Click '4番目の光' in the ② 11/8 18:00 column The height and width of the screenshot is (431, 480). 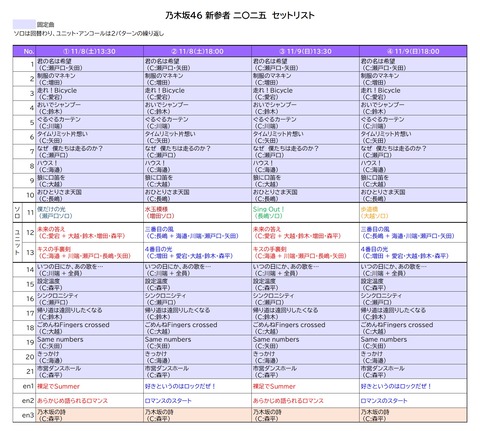tap(158, 249)
